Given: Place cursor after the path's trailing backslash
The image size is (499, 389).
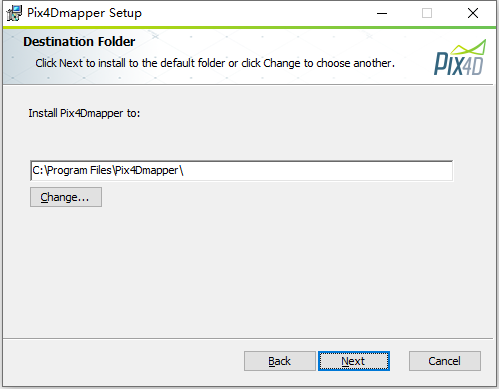Looking at the screenshot, I should click(184, 171).
